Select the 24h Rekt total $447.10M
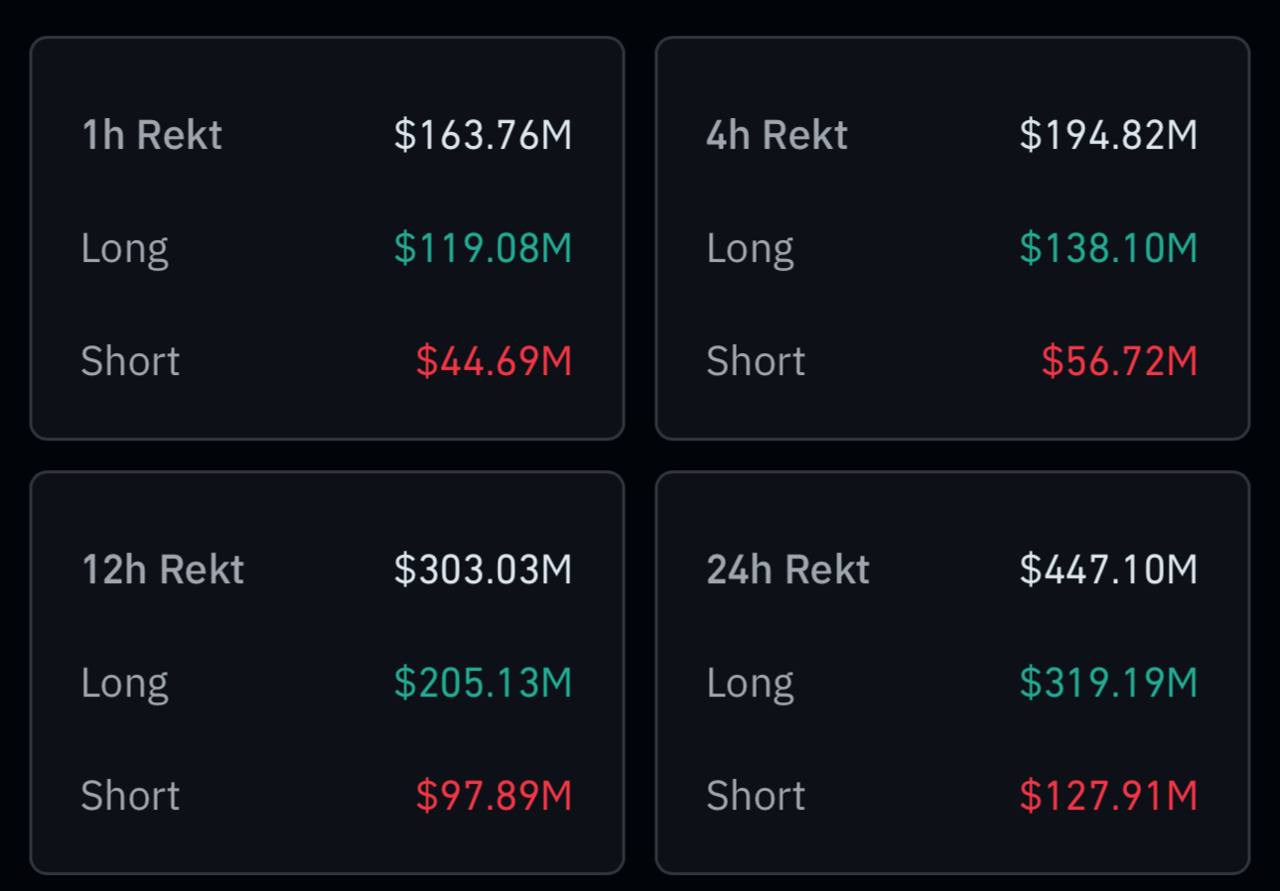The image size is (1280, 891). click(1108, 569)
